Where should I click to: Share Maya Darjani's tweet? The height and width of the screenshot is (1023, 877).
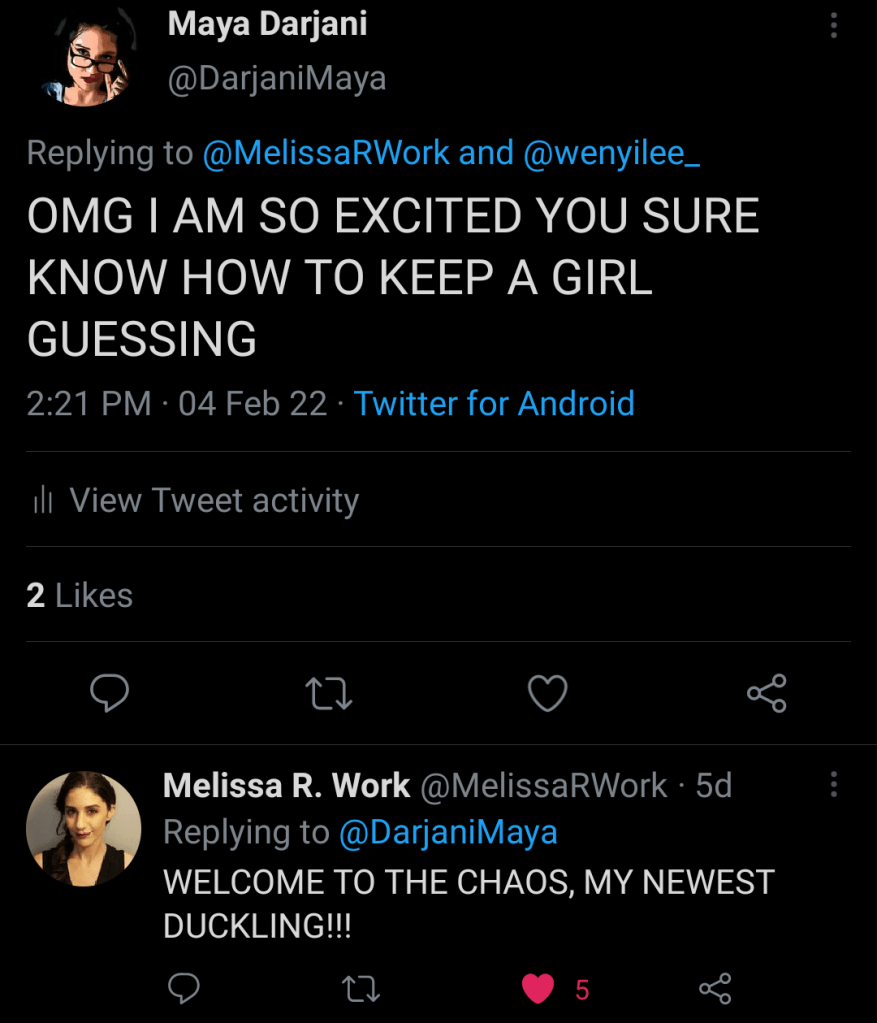767,693
